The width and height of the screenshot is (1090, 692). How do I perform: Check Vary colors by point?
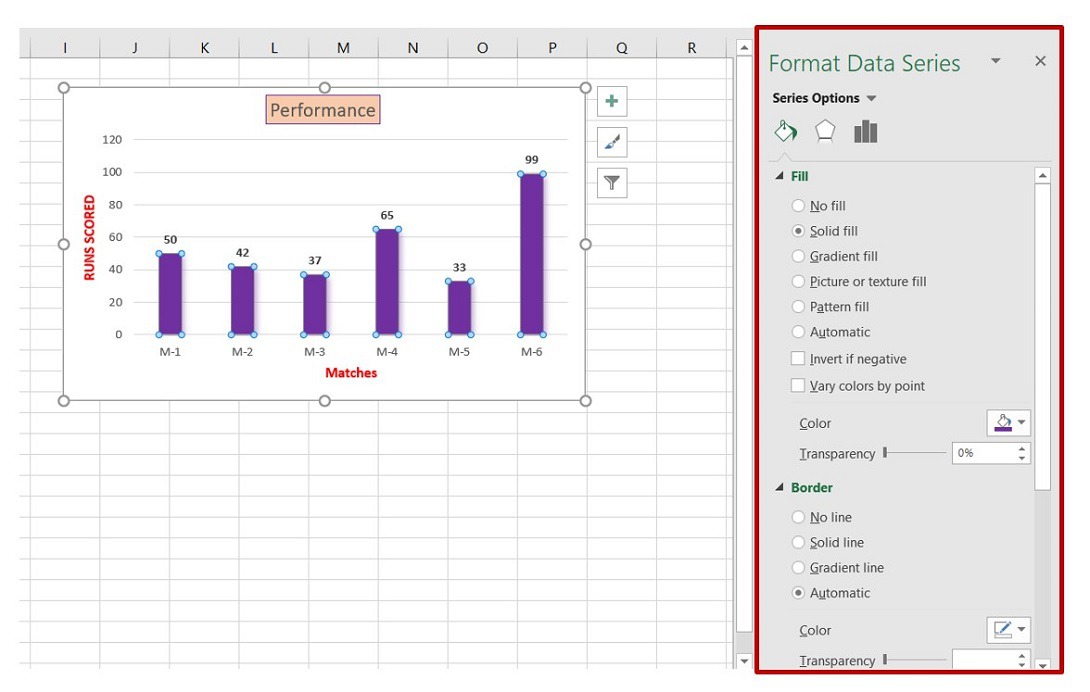798,385
